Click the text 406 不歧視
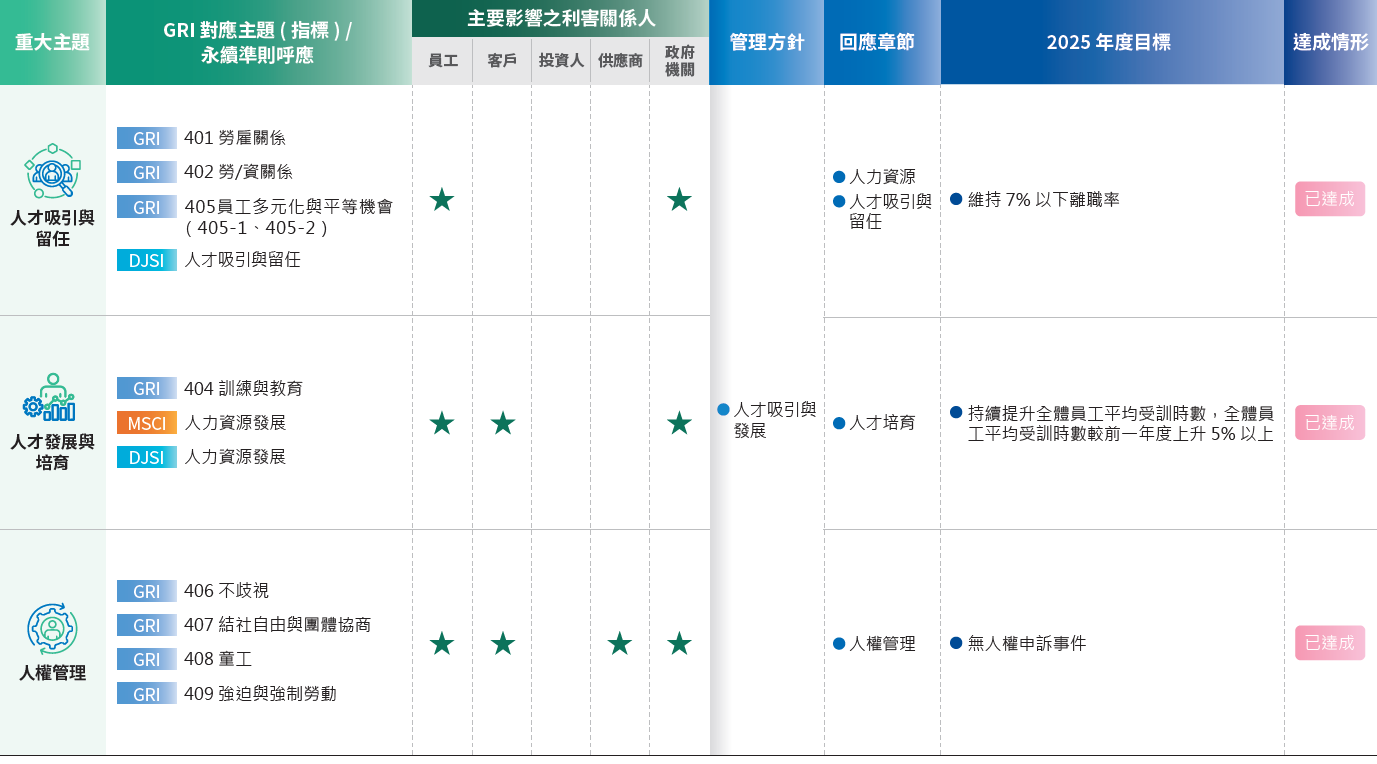 (226, 591)
